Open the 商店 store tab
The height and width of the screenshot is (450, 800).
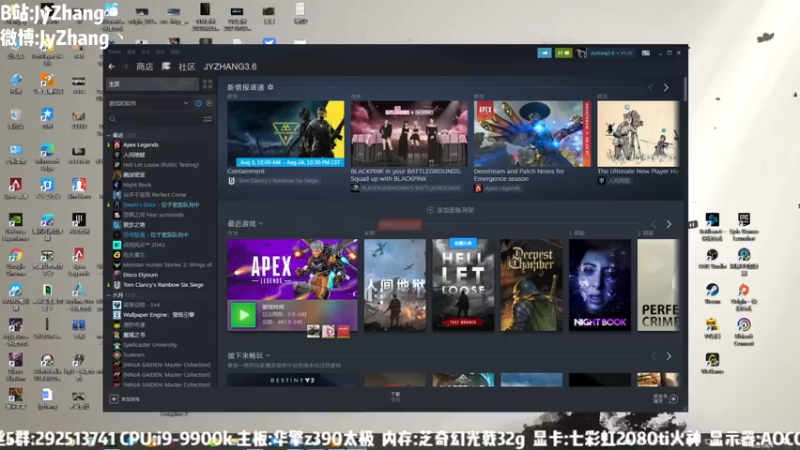145,66
